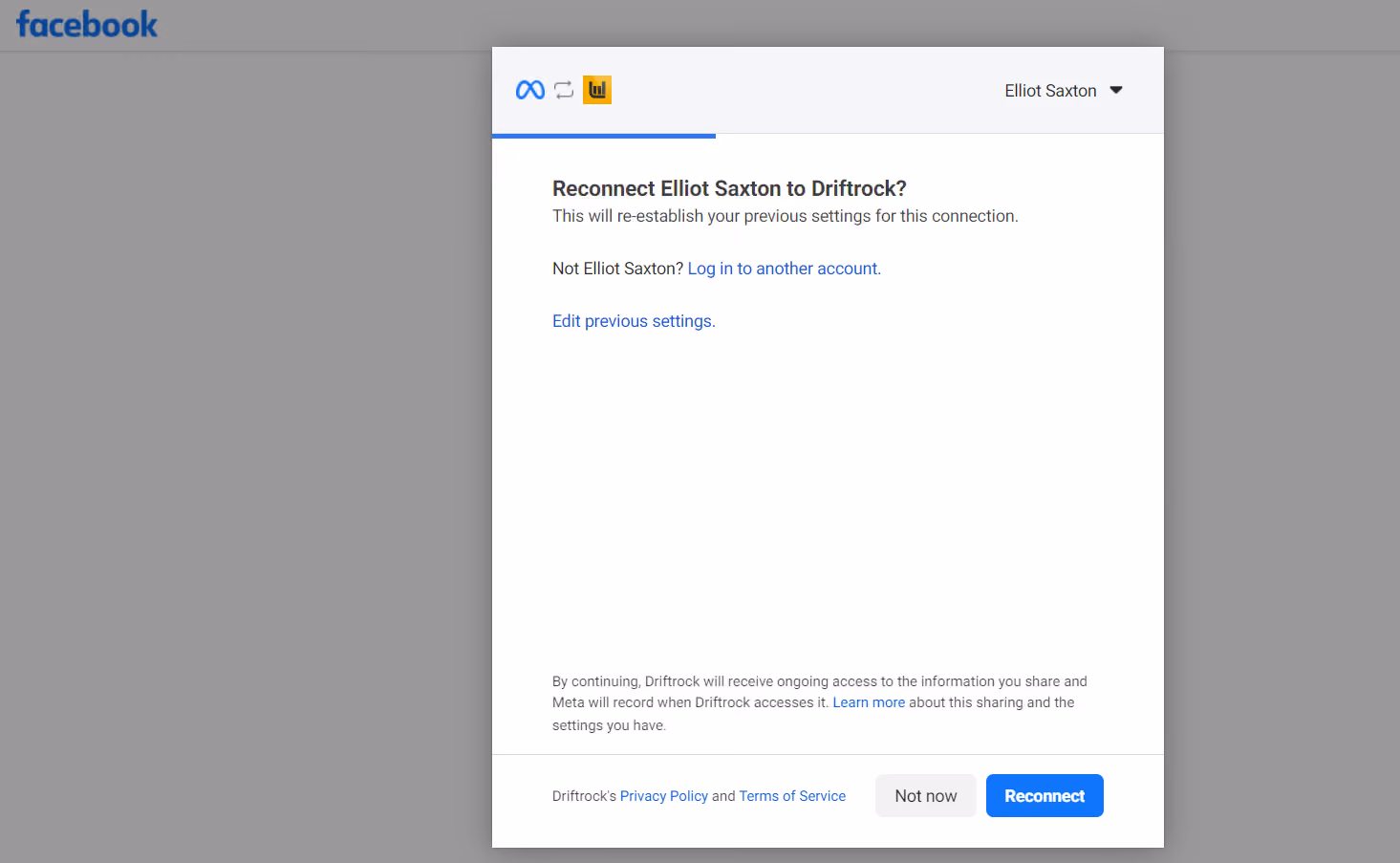Viewport: 1400px width, 863px height.
Task: Click the blue progress bar under header
Action: (604, 136)
